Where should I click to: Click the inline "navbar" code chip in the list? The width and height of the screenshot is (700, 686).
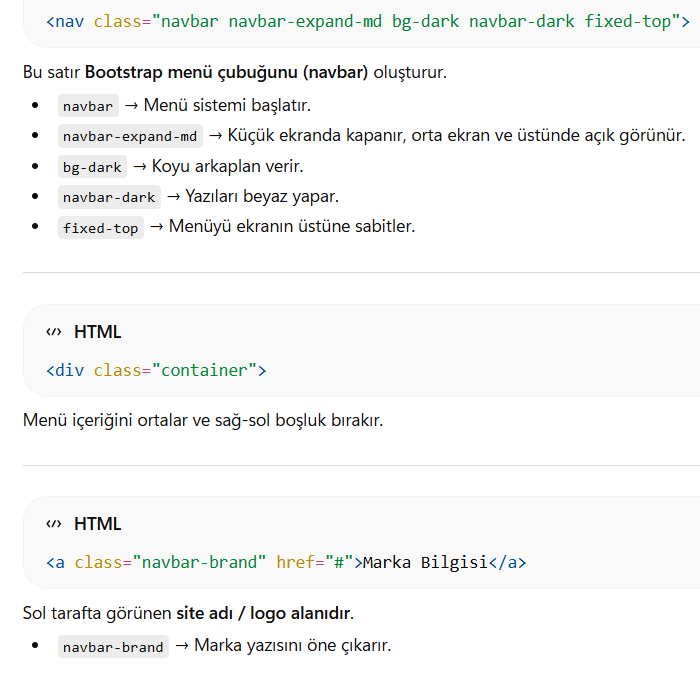(x=88, y=106)
